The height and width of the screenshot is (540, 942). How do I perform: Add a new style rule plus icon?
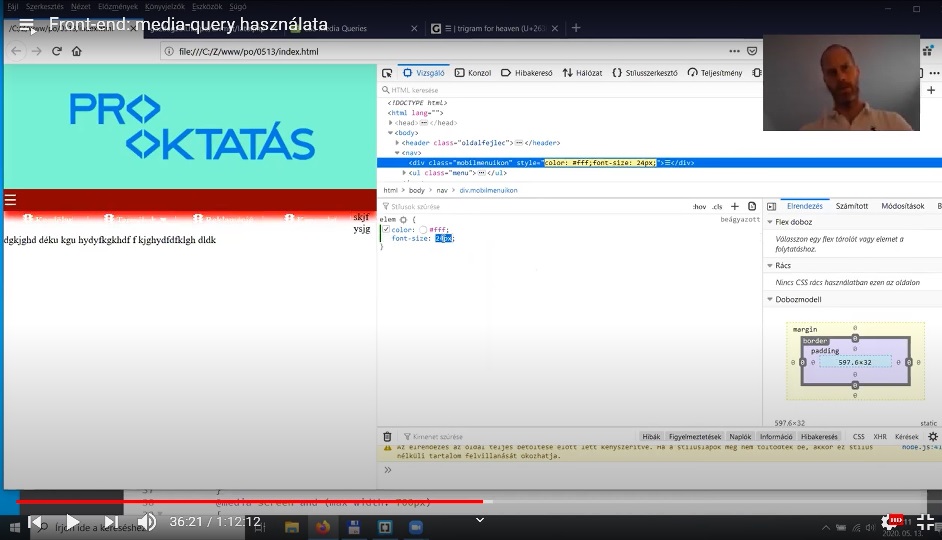coord(734,206)
